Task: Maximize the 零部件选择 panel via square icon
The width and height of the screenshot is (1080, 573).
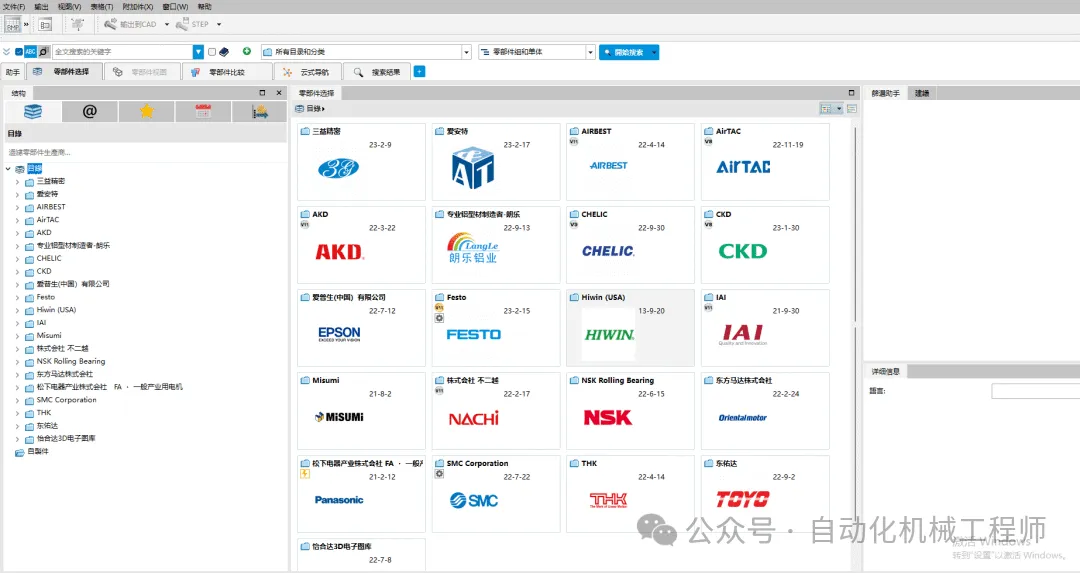Action: (x=851, y=92)
